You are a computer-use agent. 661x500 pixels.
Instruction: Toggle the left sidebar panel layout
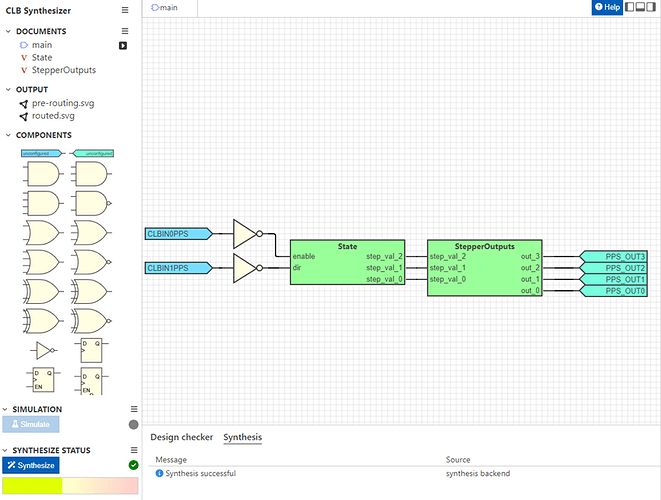pos(629,7)
